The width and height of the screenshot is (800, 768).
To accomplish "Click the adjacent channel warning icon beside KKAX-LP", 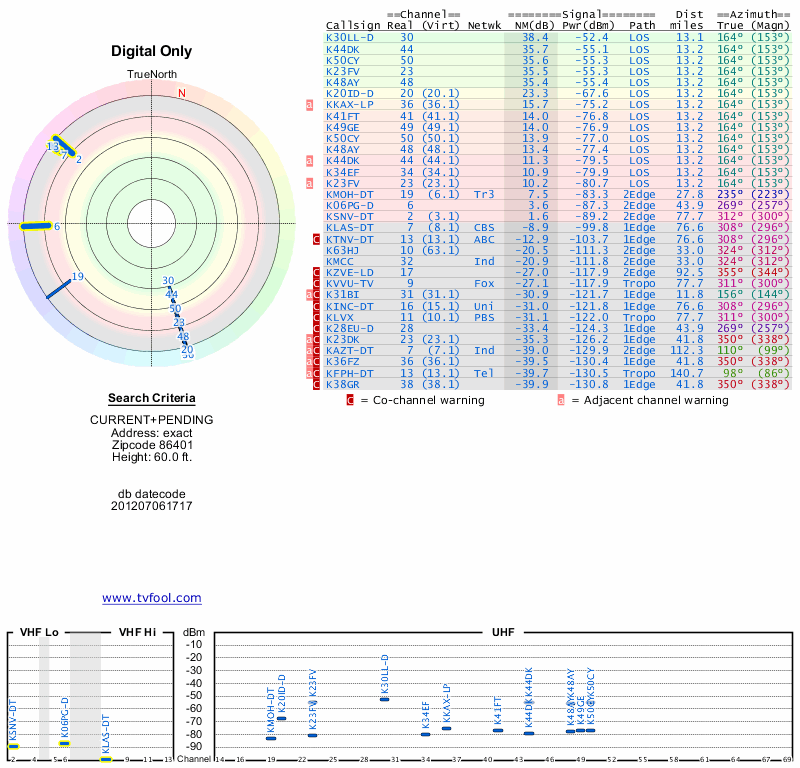I will [x=310, y=104].
